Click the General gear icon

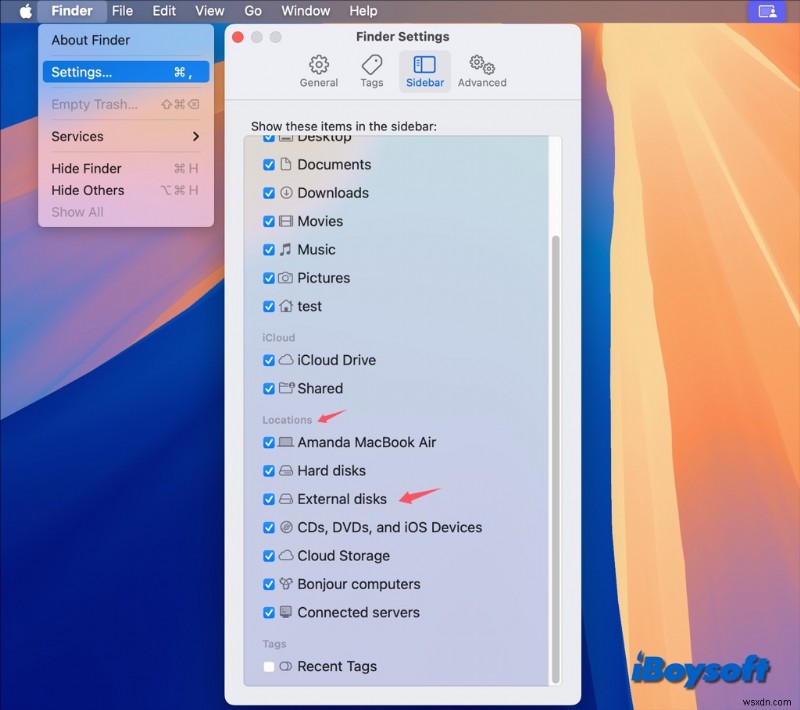319,65
